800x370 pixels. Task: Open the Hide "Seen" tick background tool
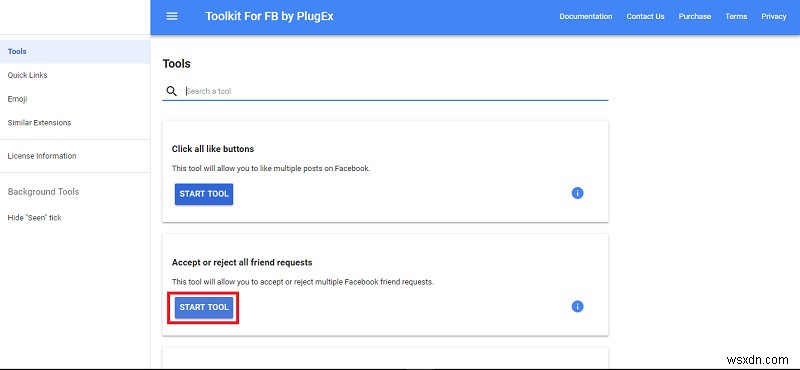[x=75, y=217]
